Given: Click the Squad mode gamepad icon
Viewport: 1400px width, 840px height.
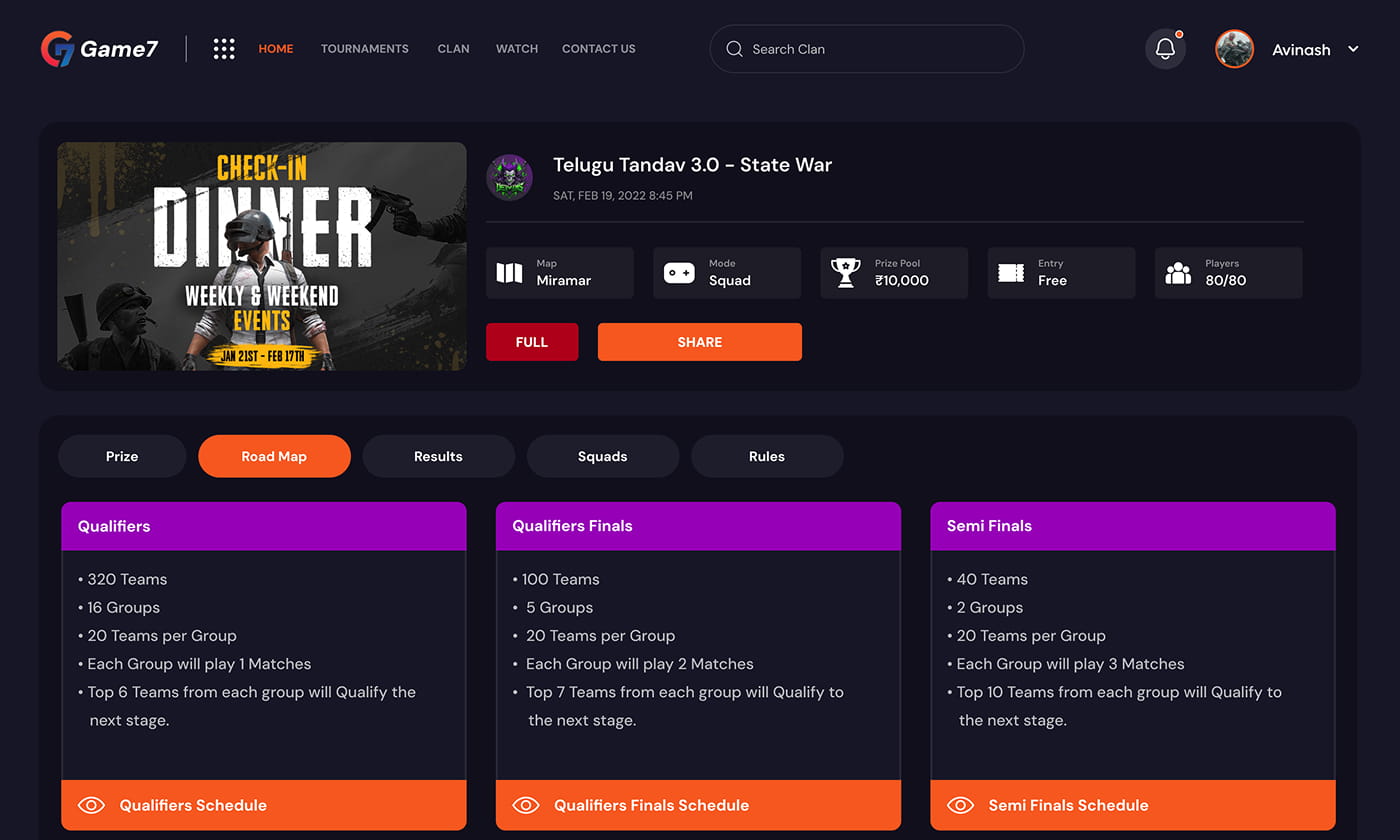Looking at the screenshot, I should [679, 273].
